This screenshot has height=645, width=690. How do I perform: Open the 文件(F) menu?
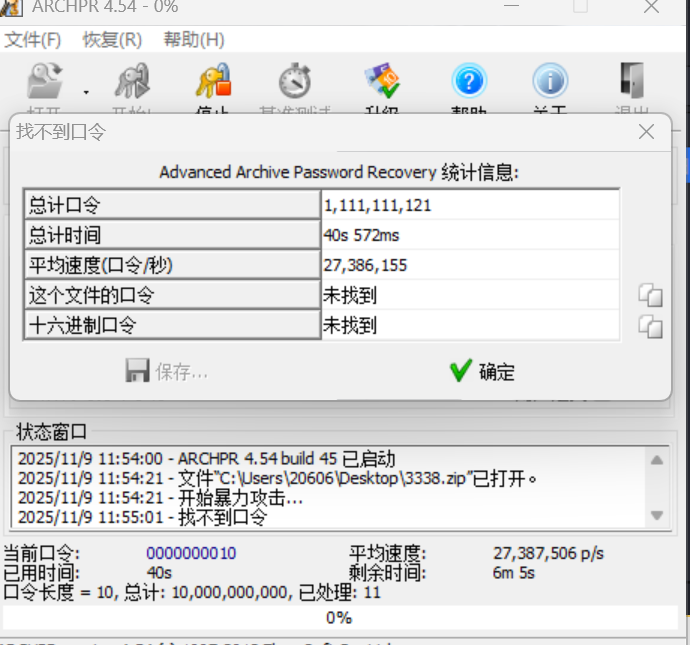coord(33,40)
